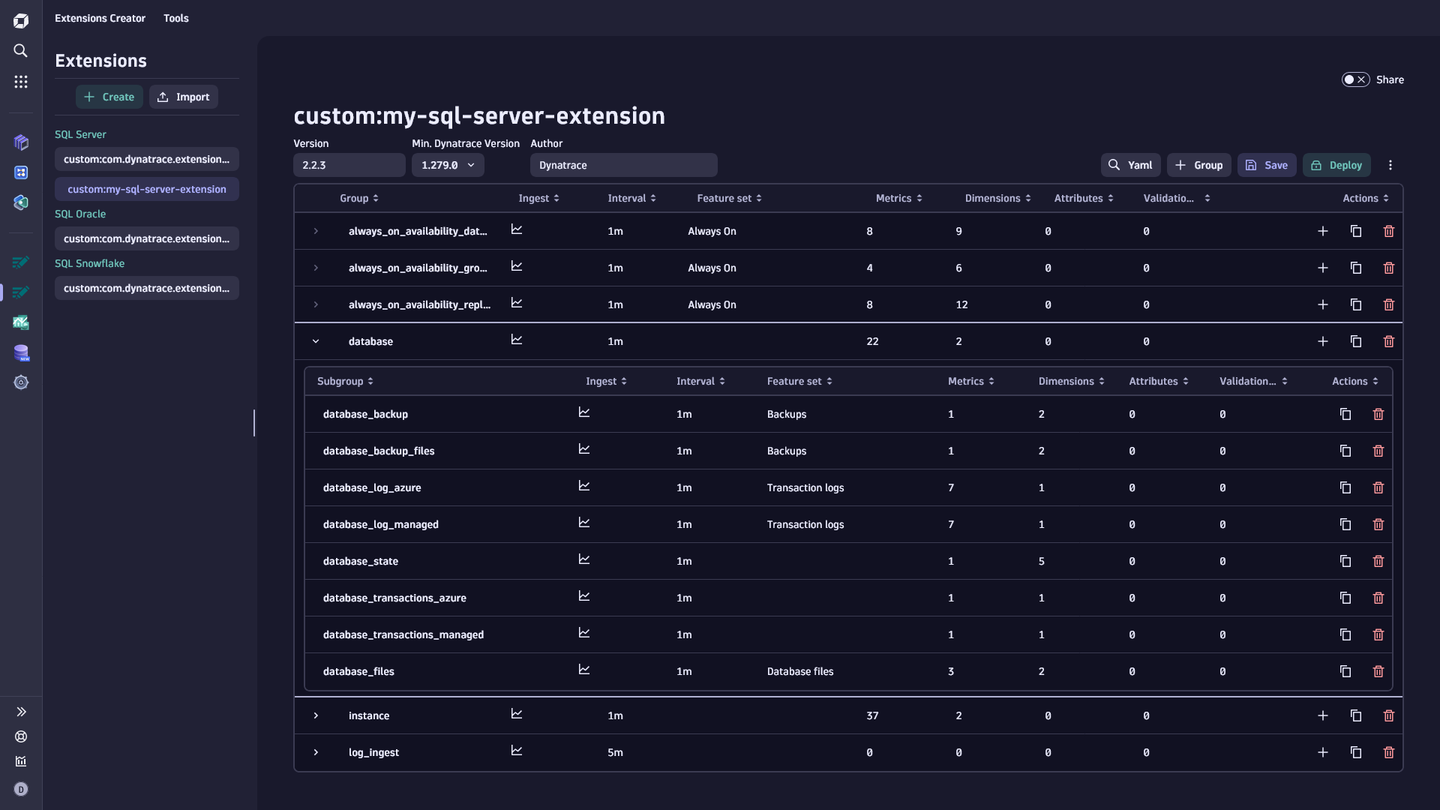1440x810 pixels.
Task: Click the Dynatrace logo at top left
Action: 20,18
